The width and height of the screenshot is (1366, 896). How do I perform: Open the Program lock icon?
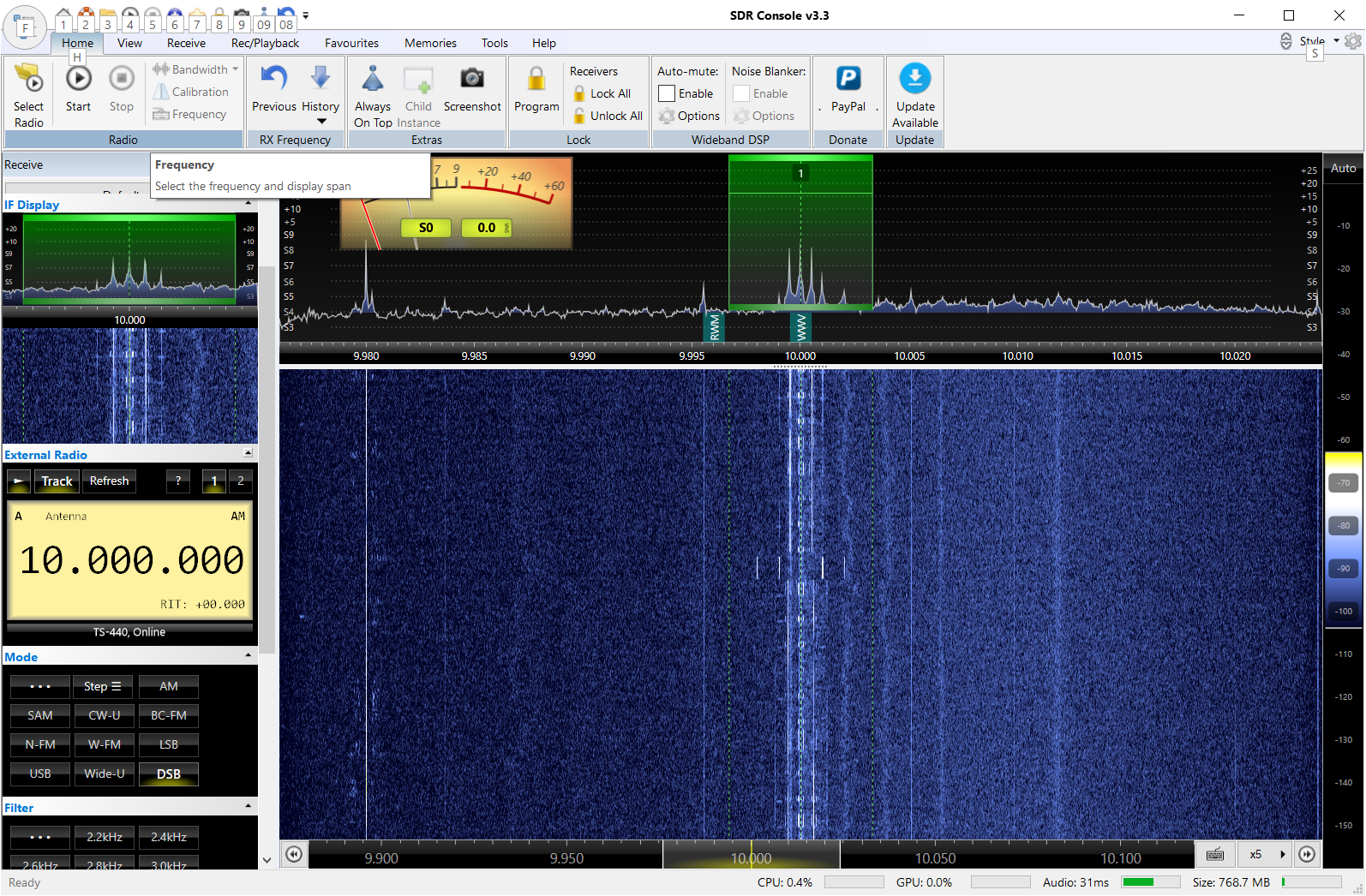[536, 80]
